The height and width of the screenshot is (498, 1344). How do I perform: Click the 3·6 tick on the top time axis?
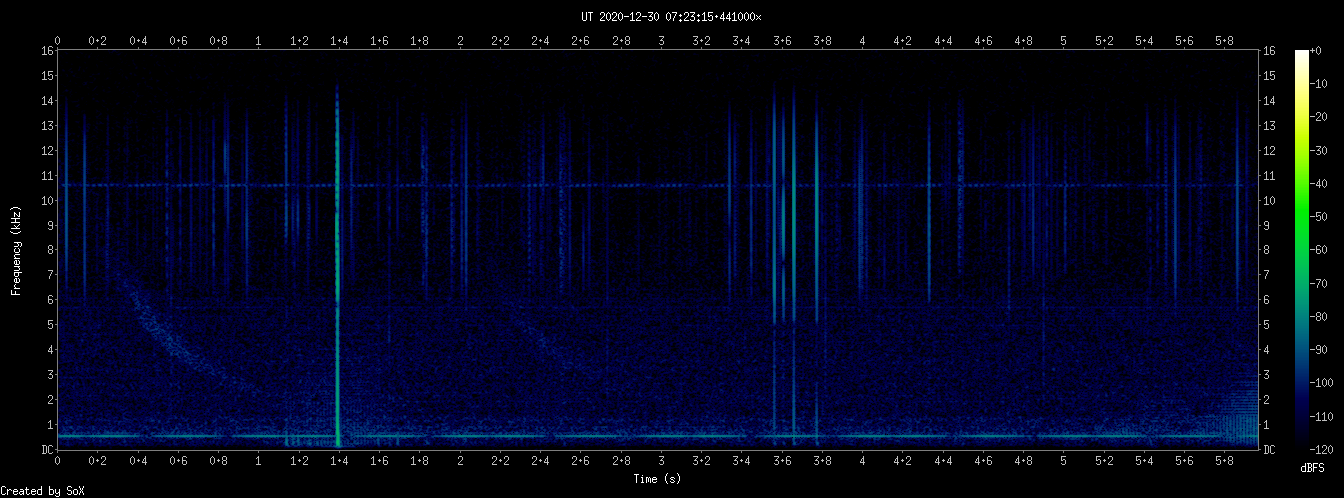tap(782, 41)
